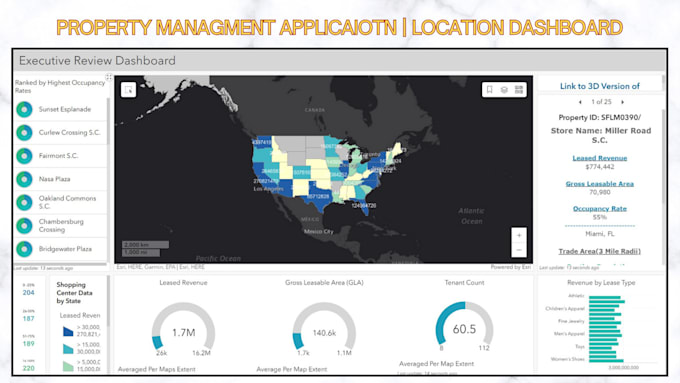Expand the occupancy rates list panel
This screenshot has height=383, width=680.
[108, 77]
